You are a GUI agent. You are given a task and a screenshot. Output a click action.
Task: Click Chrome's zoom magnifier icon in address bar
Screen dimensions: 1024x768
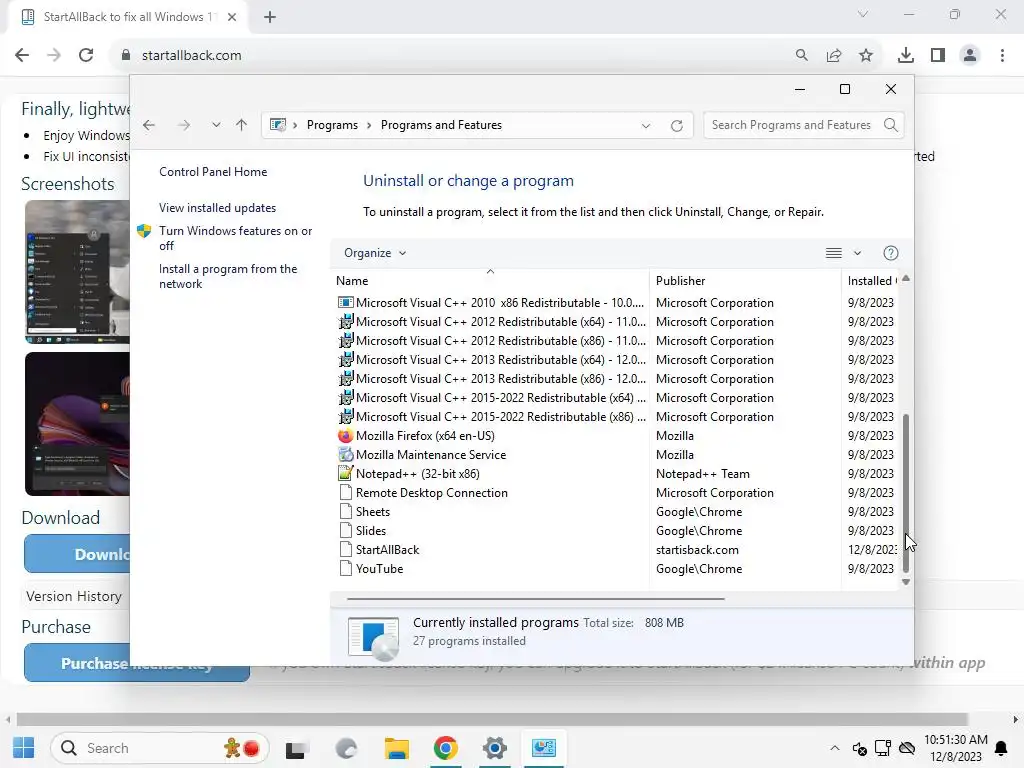[801, 55]
